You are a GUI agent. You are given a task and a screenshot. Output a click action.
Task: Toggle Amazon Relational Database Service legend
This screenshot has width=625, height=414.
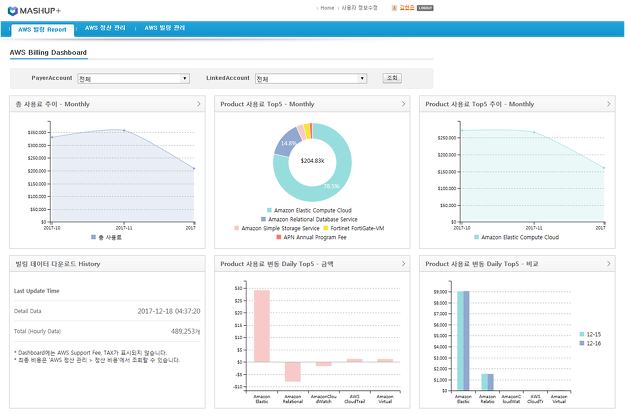[x=309, y=220]
